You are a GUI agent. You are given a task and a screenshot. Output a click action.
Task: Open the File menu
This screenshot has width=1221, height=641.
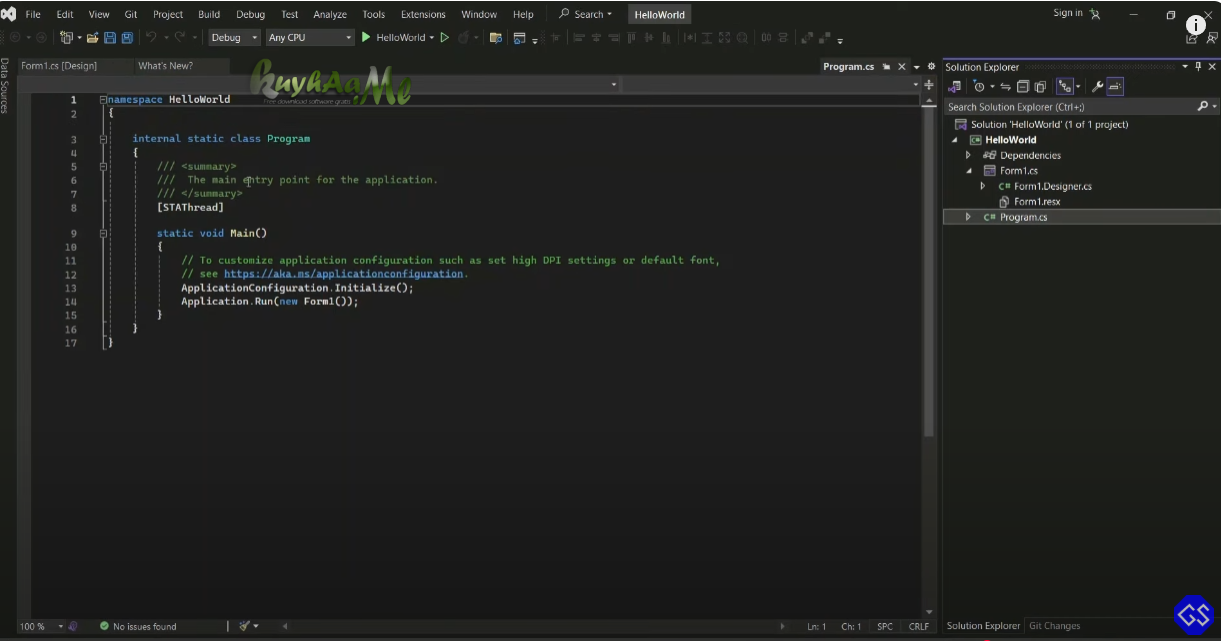[33, 14]
